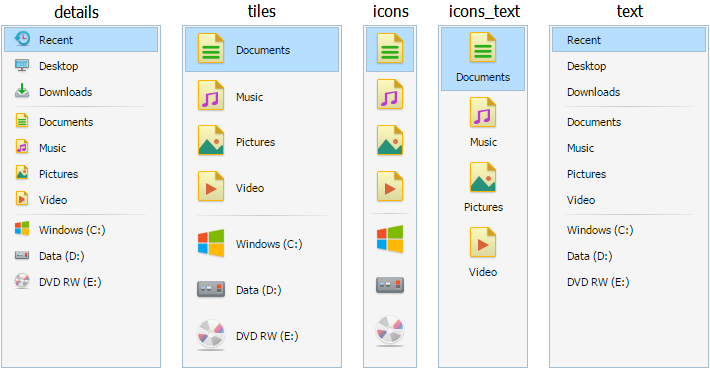Screen dimensions: 710x371
Task: Select the DVD disc icon in tiles panel
Action: [211, 335]
